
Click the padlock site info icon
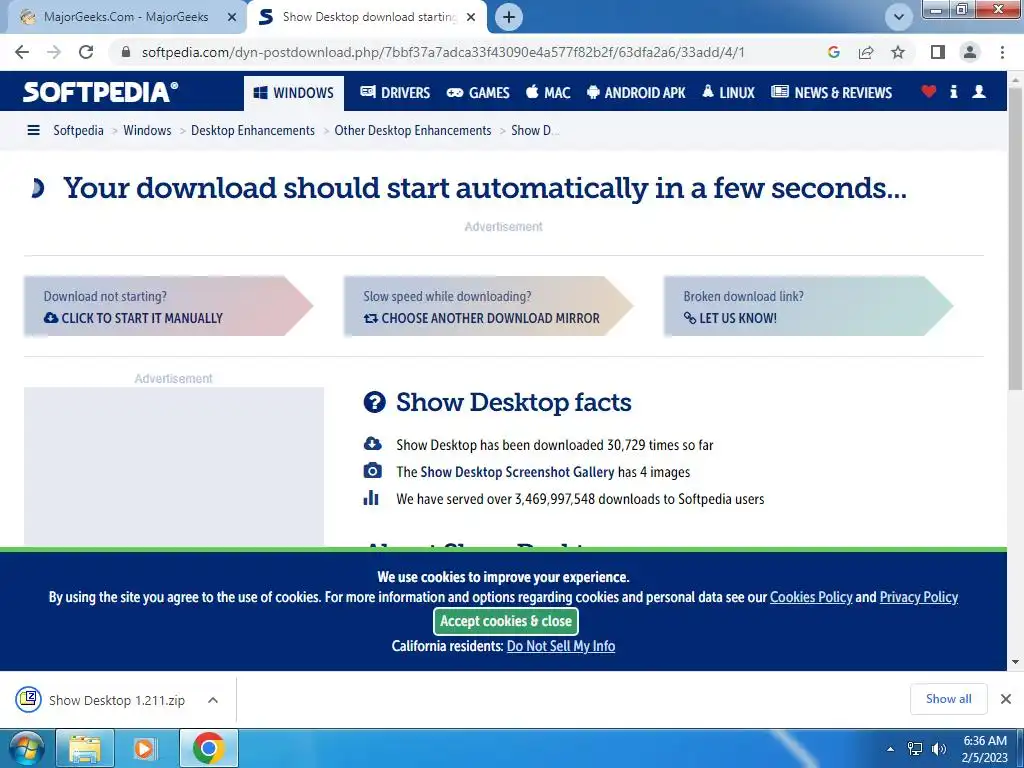(x=126, y=52)
